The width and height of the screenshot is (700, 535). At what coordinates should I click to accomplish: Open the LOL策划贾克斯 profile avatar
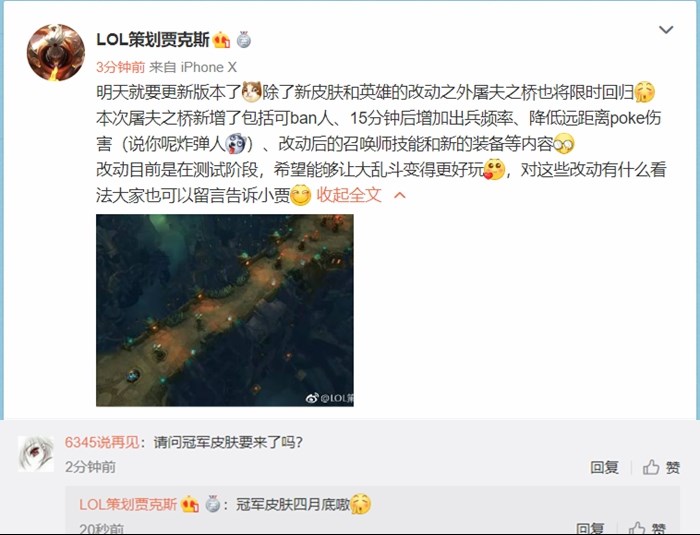click(x=55, y=53)
